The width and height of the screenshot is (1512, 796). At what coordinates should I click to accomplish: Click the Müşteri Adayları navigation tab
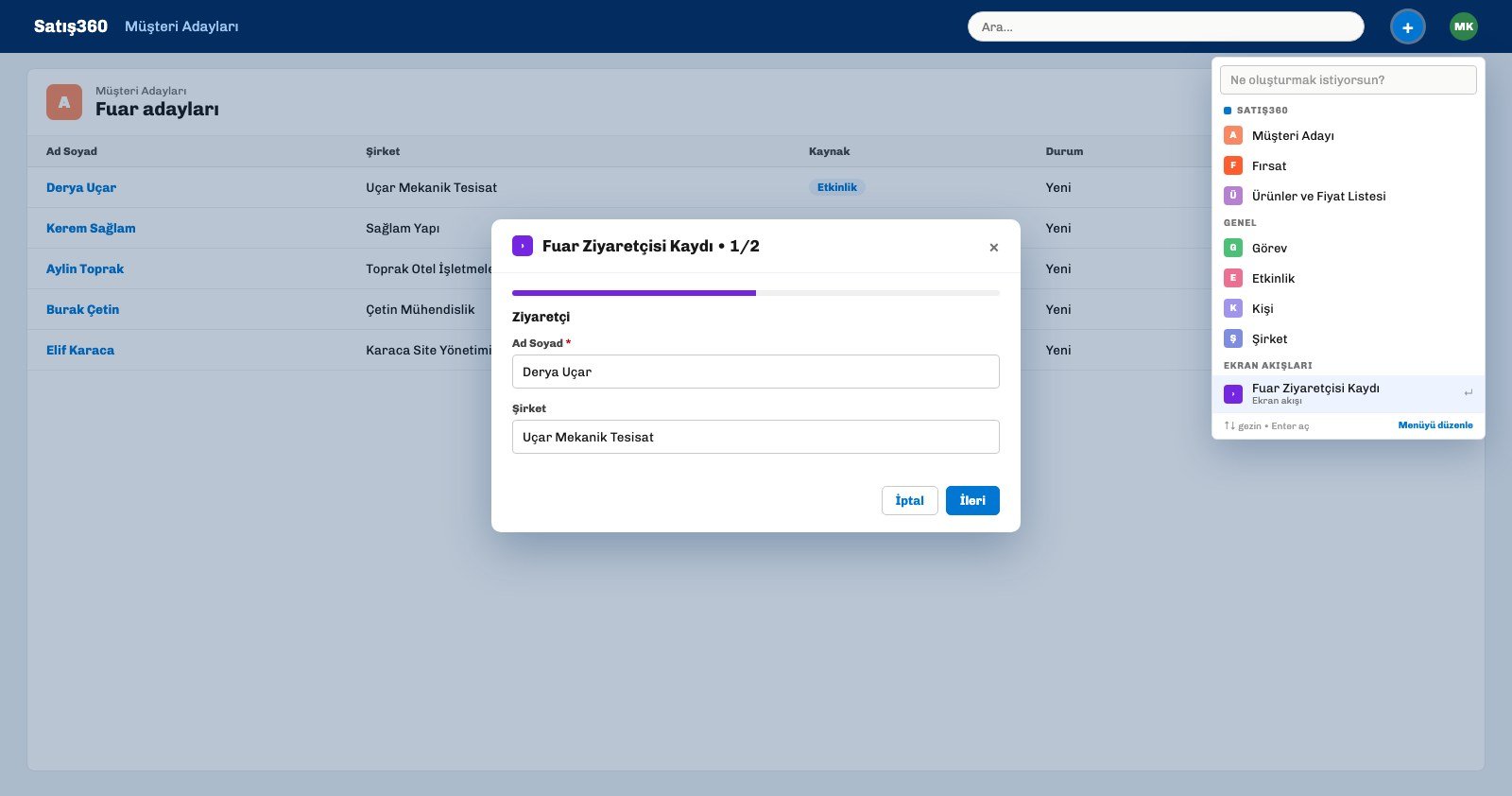[x=181, y=26]
